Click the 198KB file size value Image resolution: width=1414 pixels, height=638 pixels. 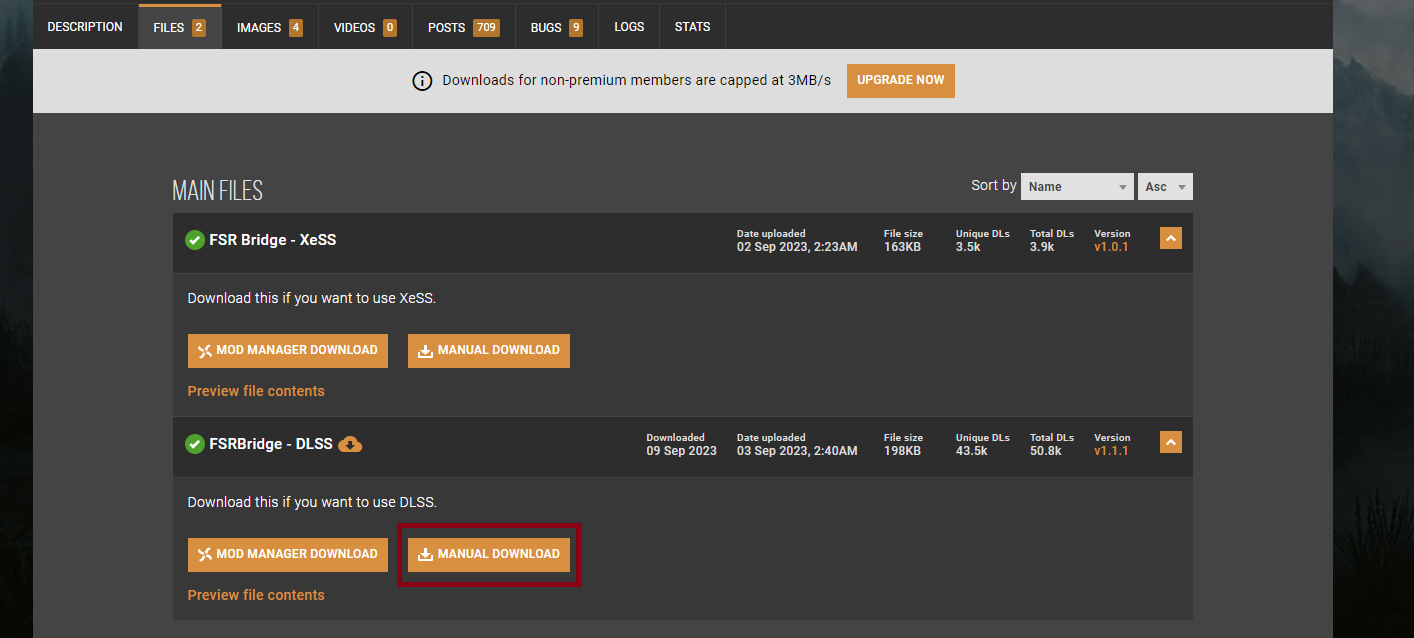point(902,451)
